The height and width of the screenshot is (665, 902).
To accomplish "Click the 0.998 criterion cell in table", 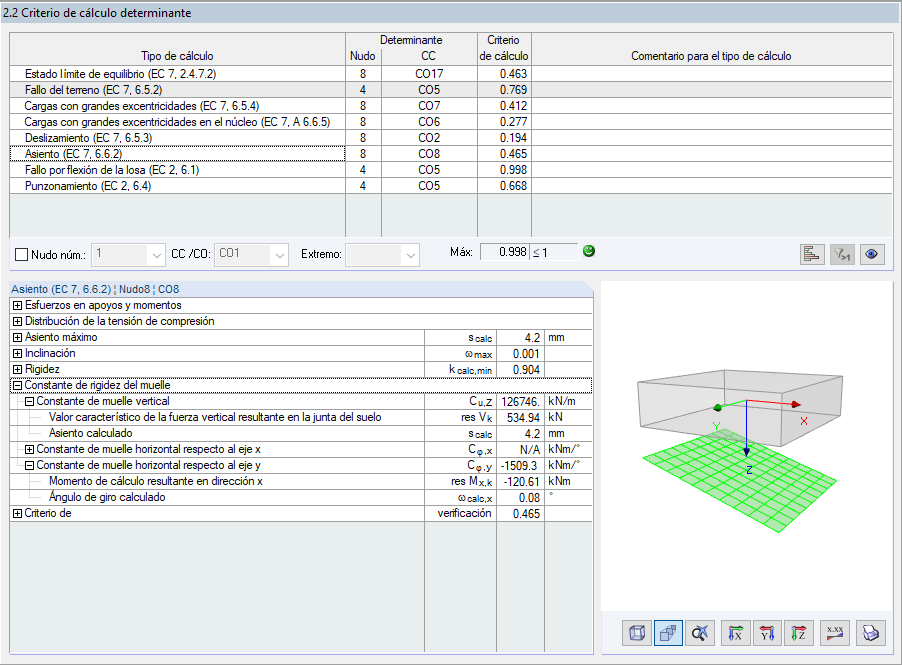I will (x=504, y=170).
